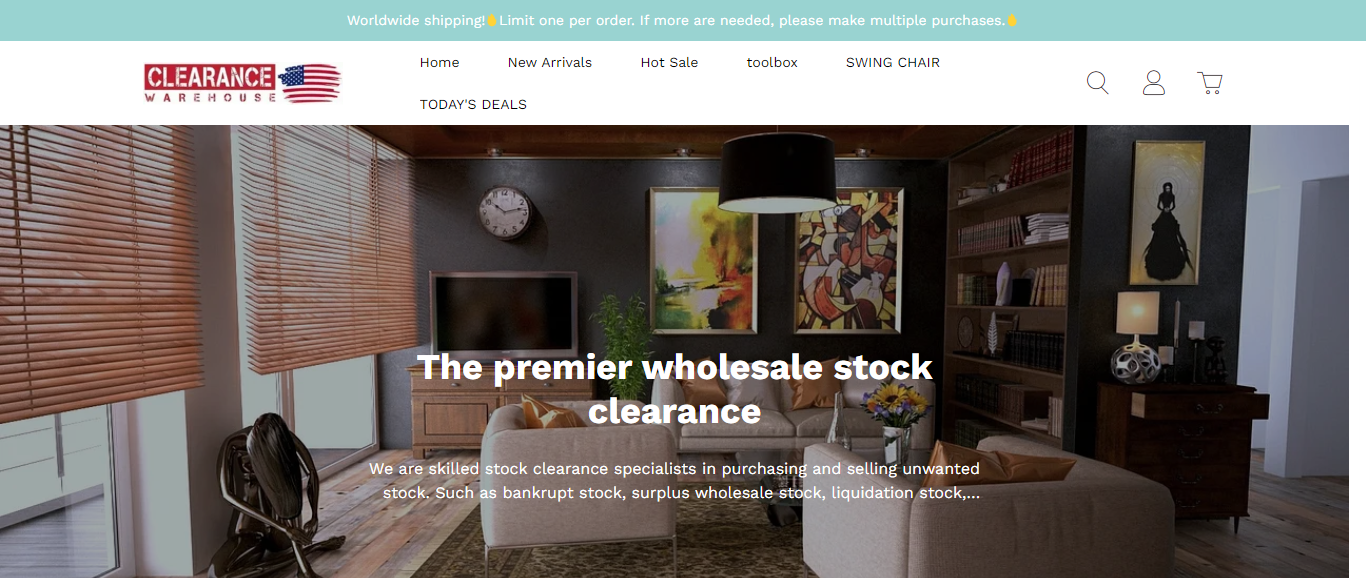Open the toolbox category link
This screenshot has width=1366, height=578.
tap(772, 62)
